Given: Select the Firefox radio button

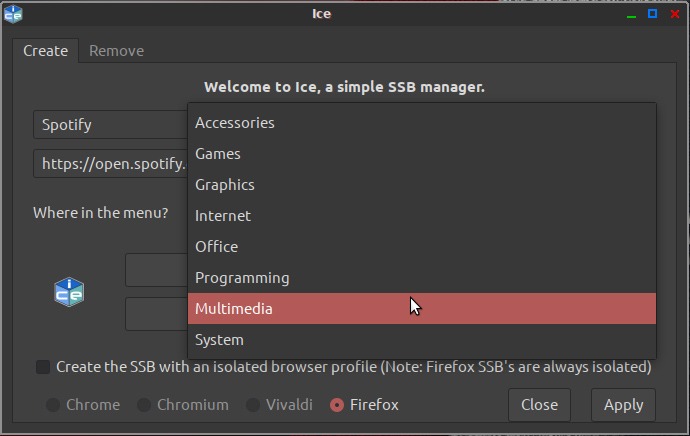Looking at the screenshot, I should tap(337, 405).
